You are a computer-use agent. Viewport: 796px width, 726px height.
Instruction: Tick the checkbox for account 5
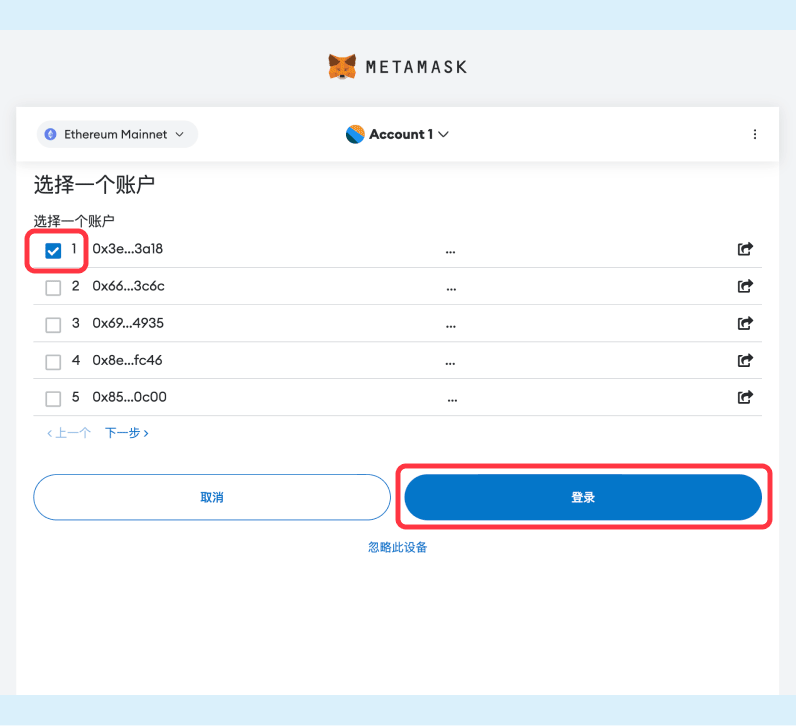54,398
